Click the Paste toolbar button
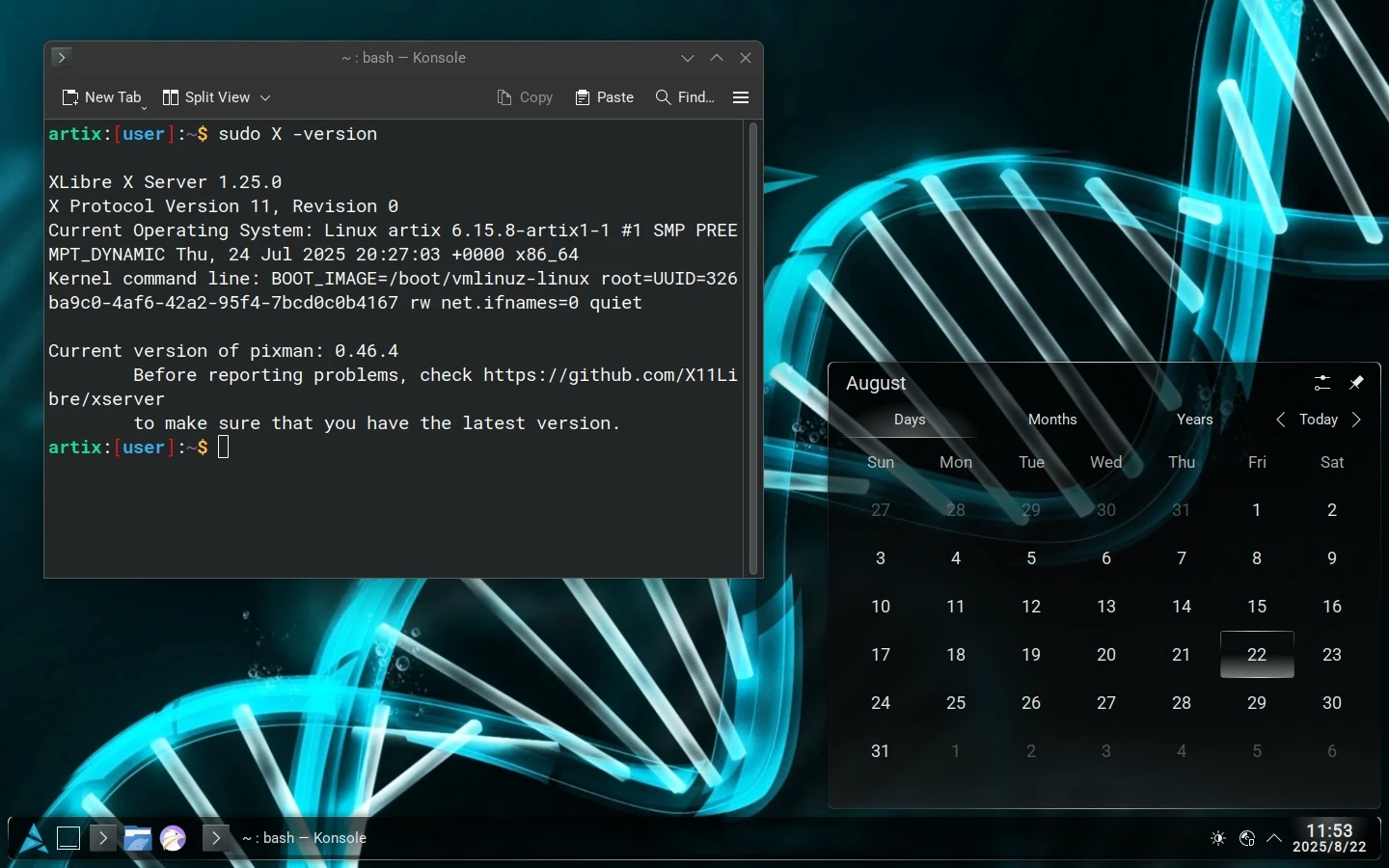This screenshot has height=868, width=1389. 605,97
